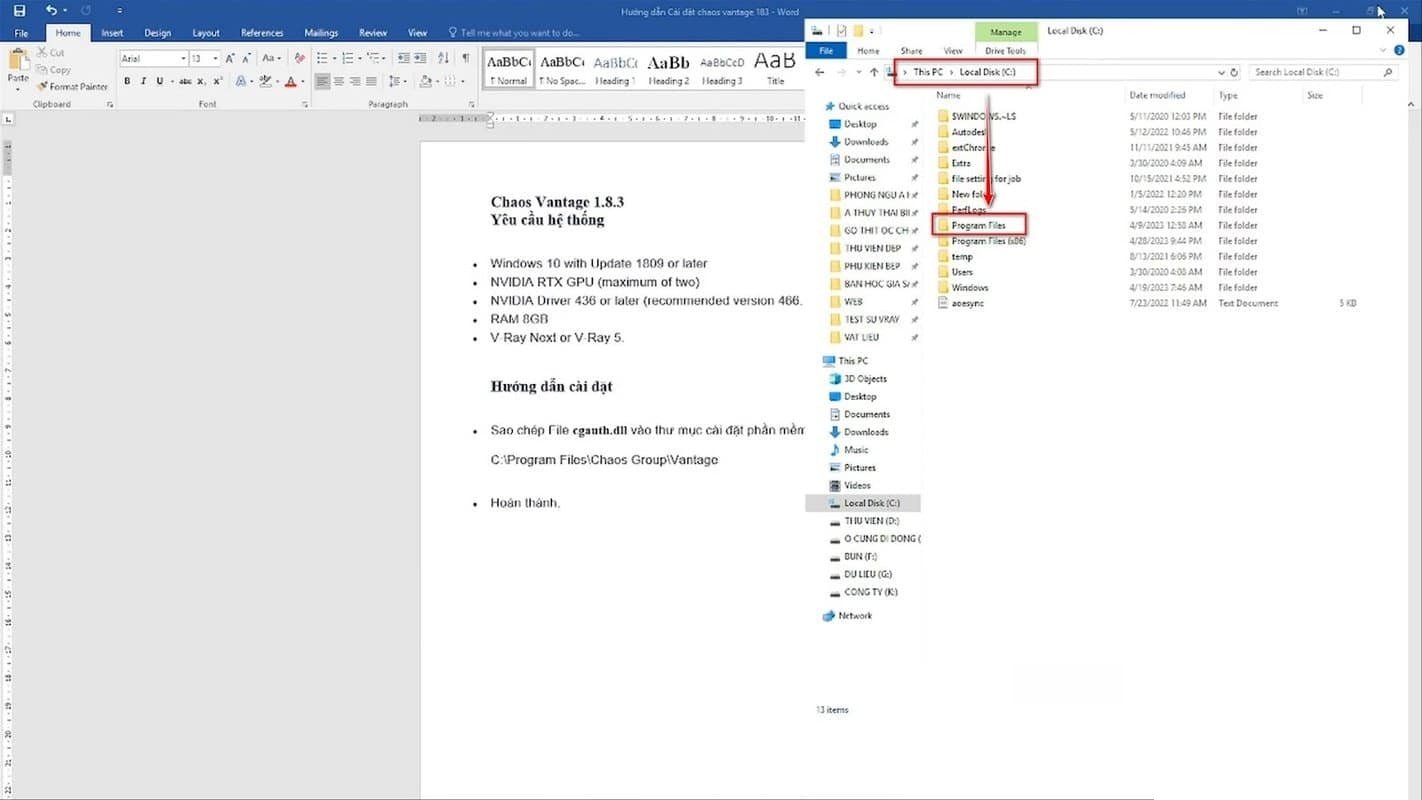Select the Format Painter tool

click(x=72, y=87)
